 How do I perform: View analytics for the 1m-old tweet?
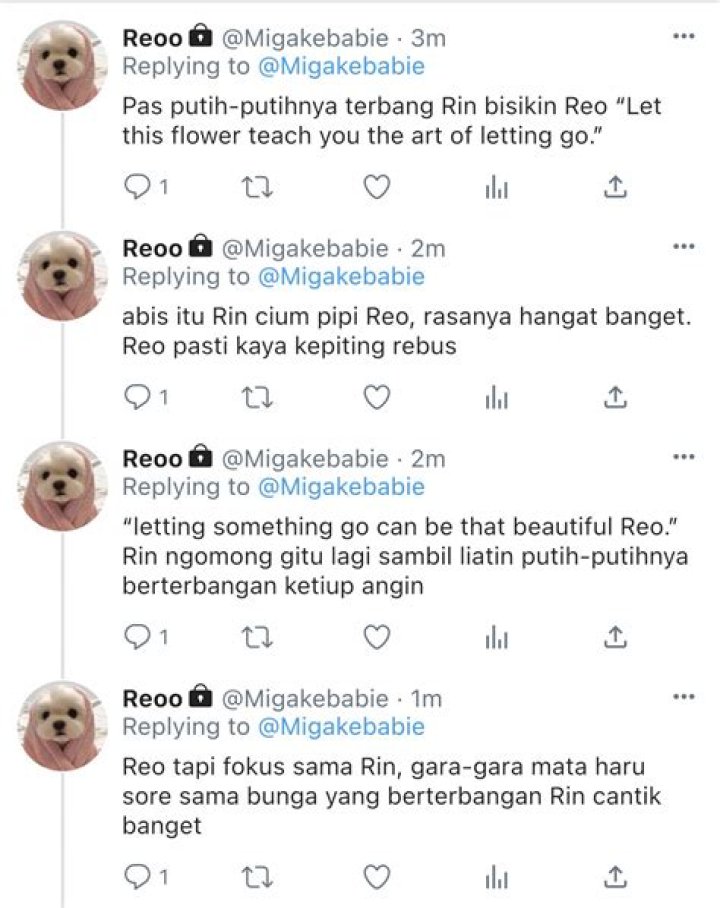point(496,877)
